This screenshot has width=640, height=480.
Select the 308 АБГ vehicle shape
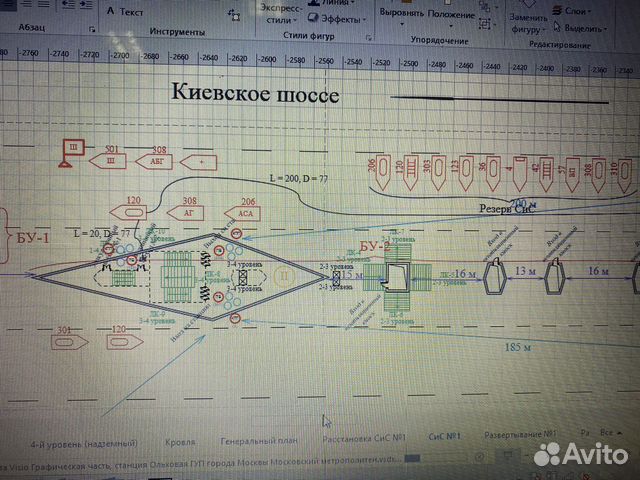coord(154,161)
